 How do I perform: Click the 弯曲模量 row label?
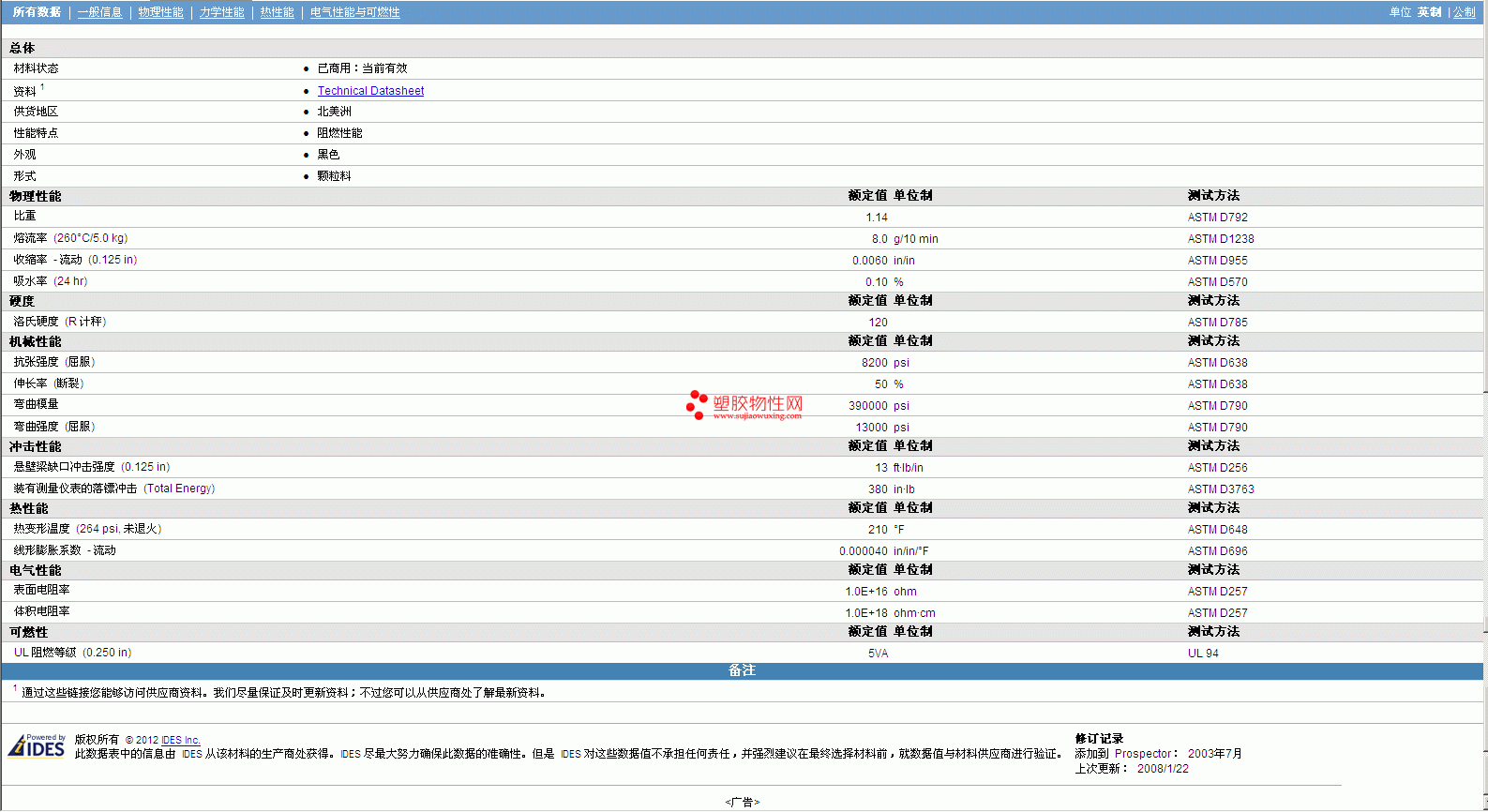click(36, 404)
